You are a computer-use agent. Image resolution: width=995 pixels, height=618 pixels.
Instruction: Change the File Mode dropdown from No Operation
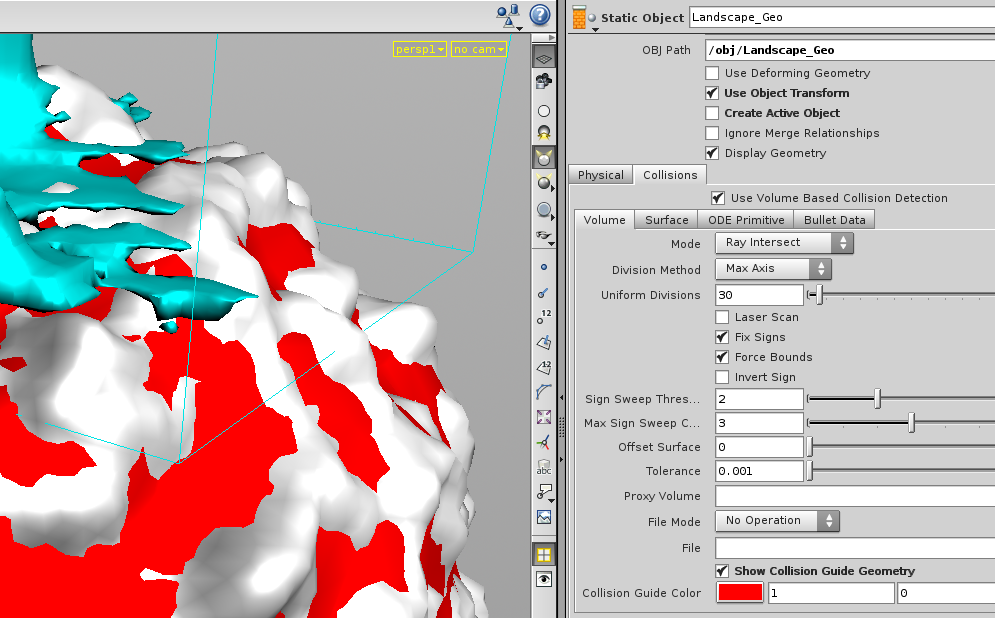pyautogui.click(x=775, y=520)
